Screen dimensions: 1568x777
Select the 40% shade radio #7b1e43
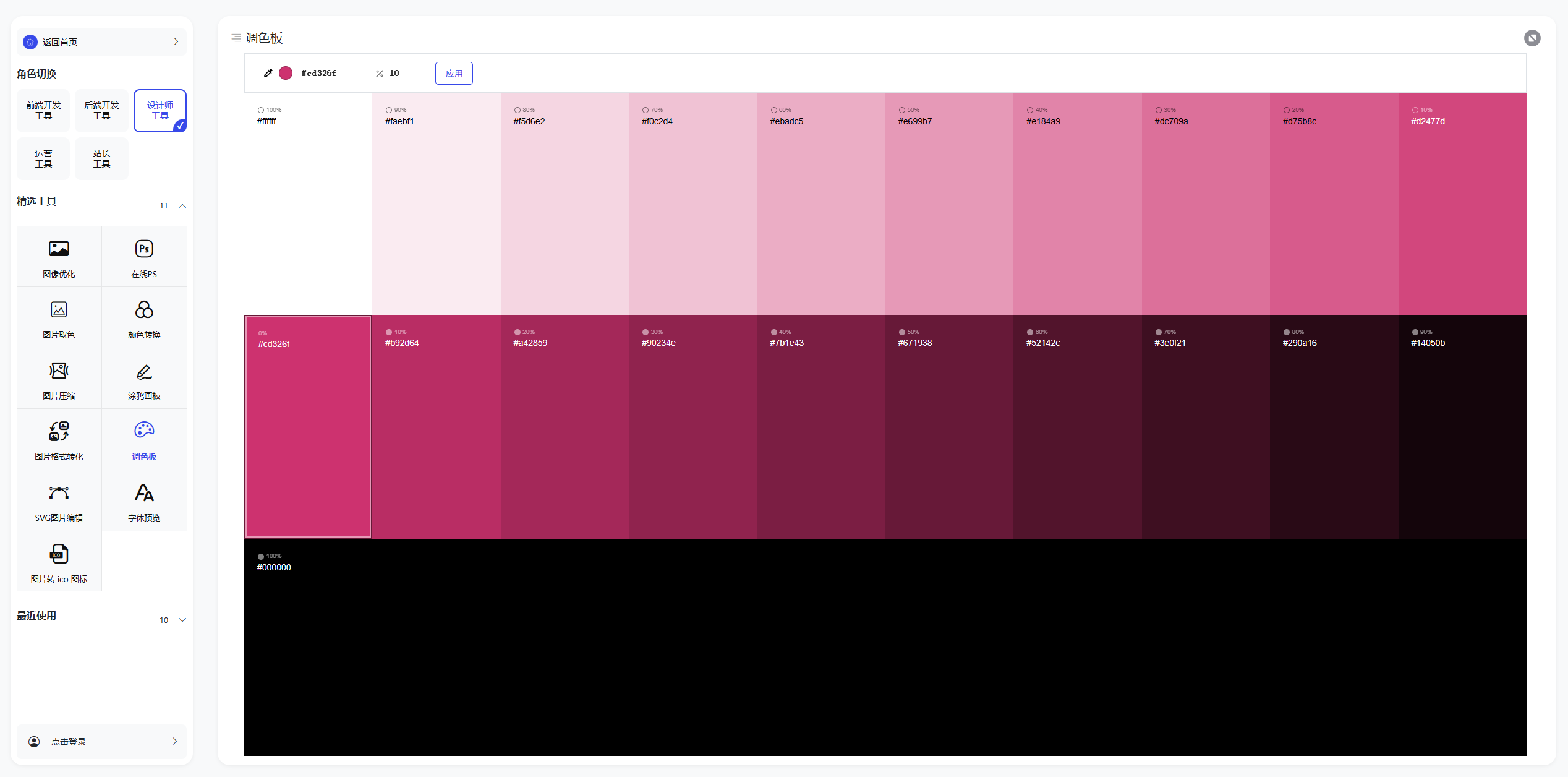tap(773, 332)
